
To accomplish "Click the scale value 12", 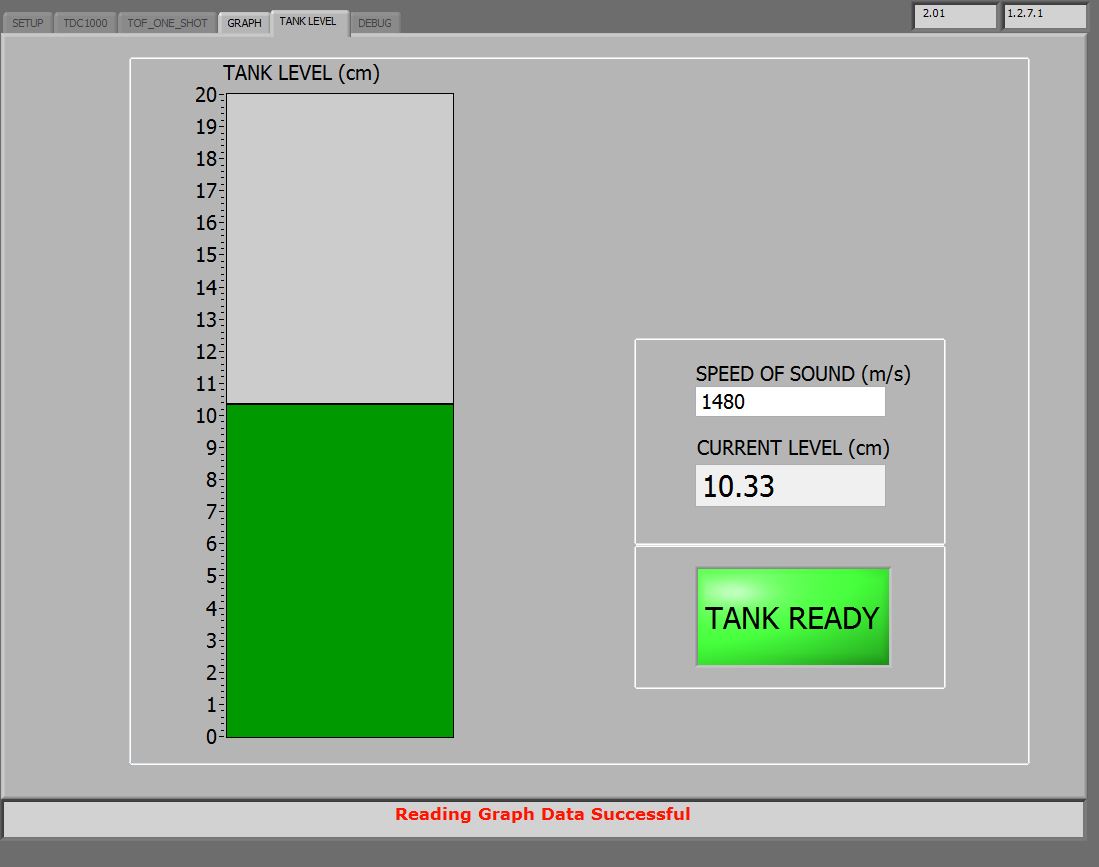I will (206, 352).
